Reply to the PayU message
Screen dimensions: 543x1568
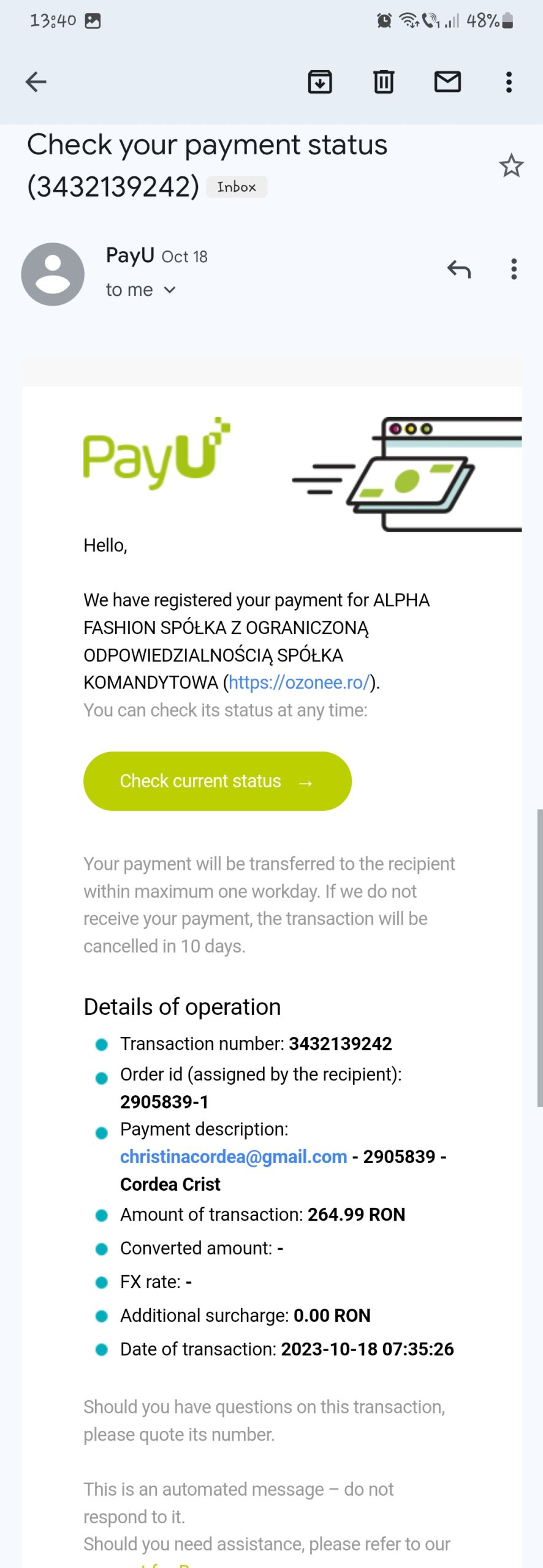pos(459,269)
